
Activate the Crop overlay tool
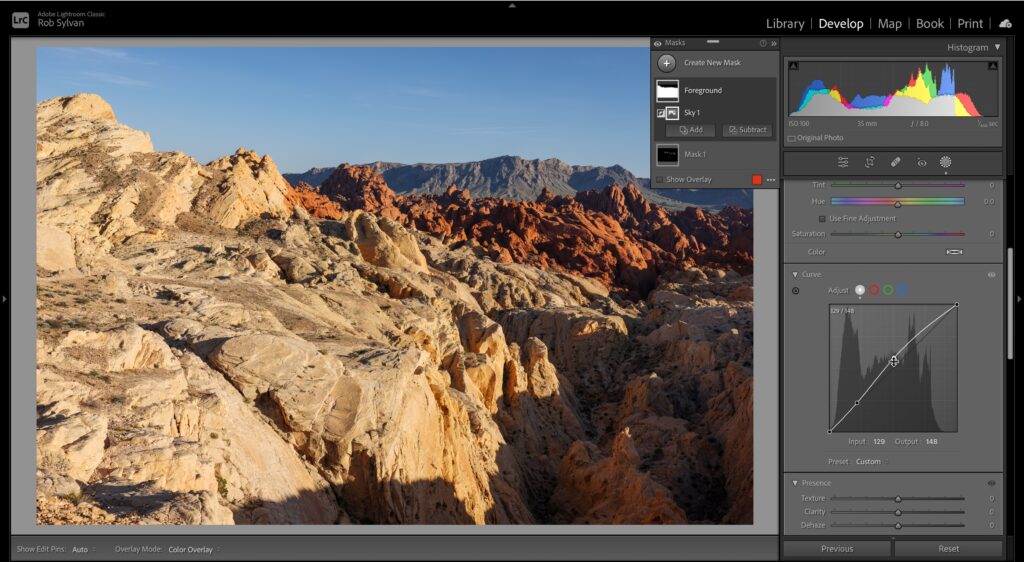[870, 162]
